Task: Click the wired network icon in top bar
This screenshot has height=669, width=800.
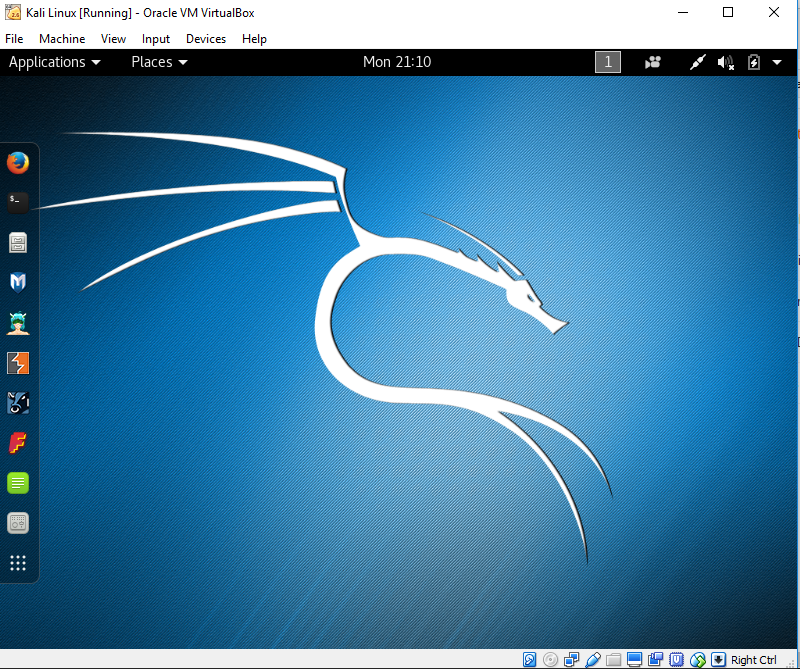Action: click(x=697, y=62)
